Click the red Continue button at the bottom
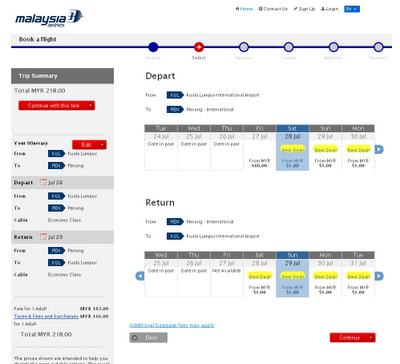 353,338
